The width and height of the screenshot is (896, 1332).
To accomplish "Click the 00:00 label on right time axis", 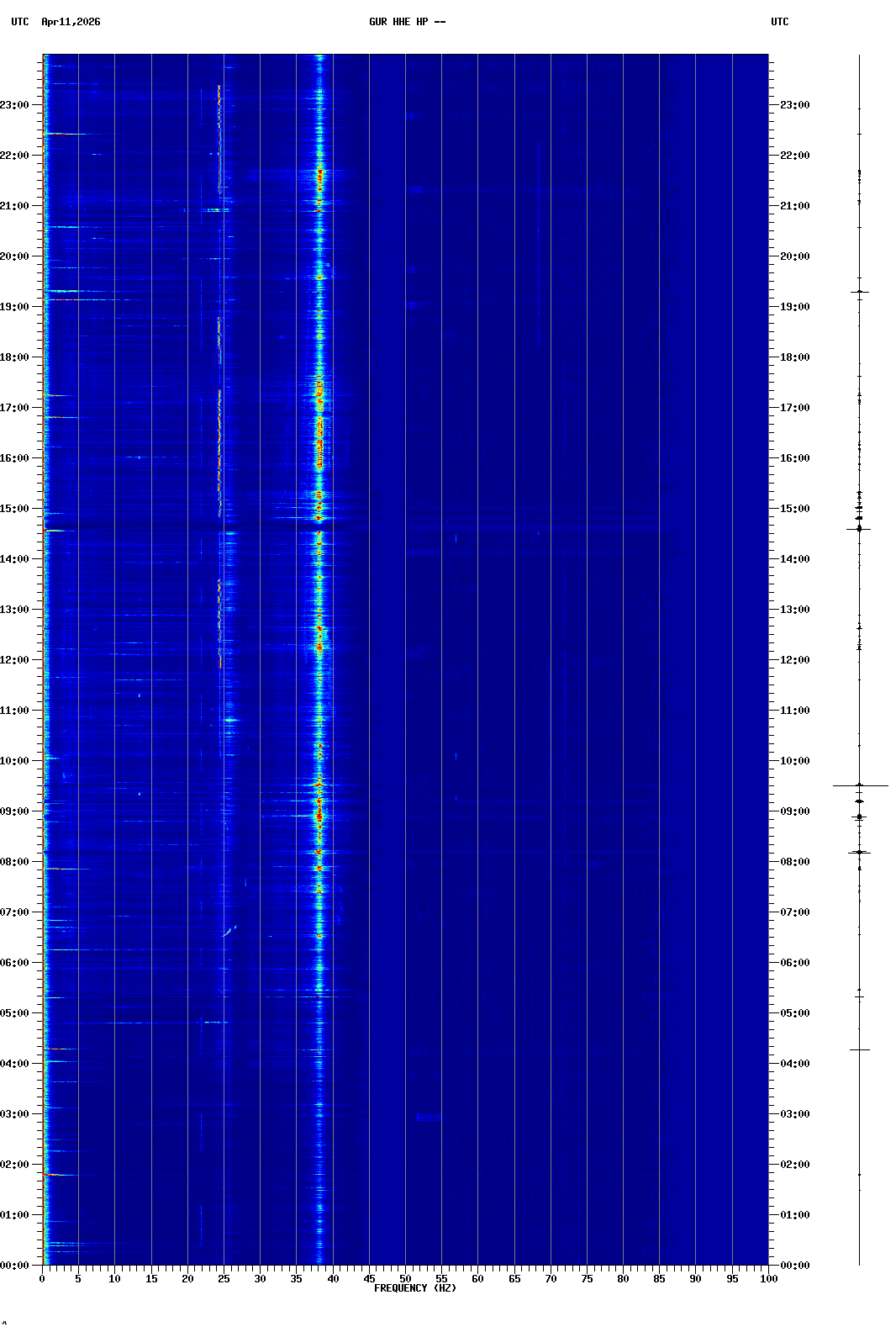I will point(793,1266).
